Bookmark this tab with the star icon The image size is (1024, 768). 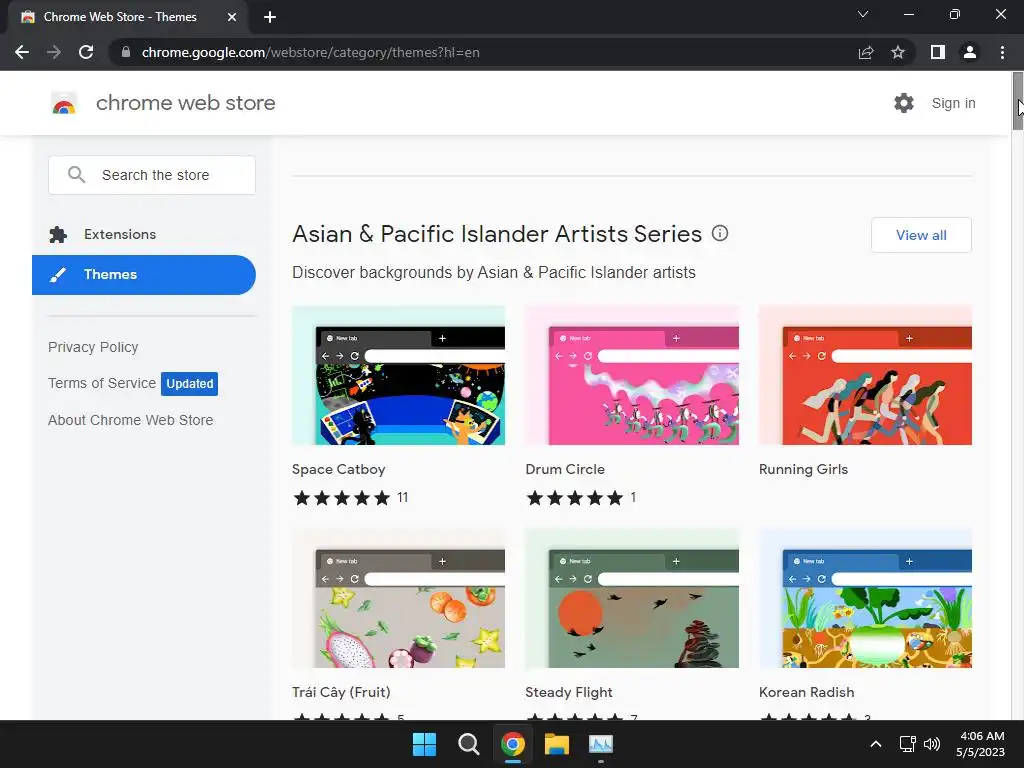pyautogui.click(x=898, y=52)
